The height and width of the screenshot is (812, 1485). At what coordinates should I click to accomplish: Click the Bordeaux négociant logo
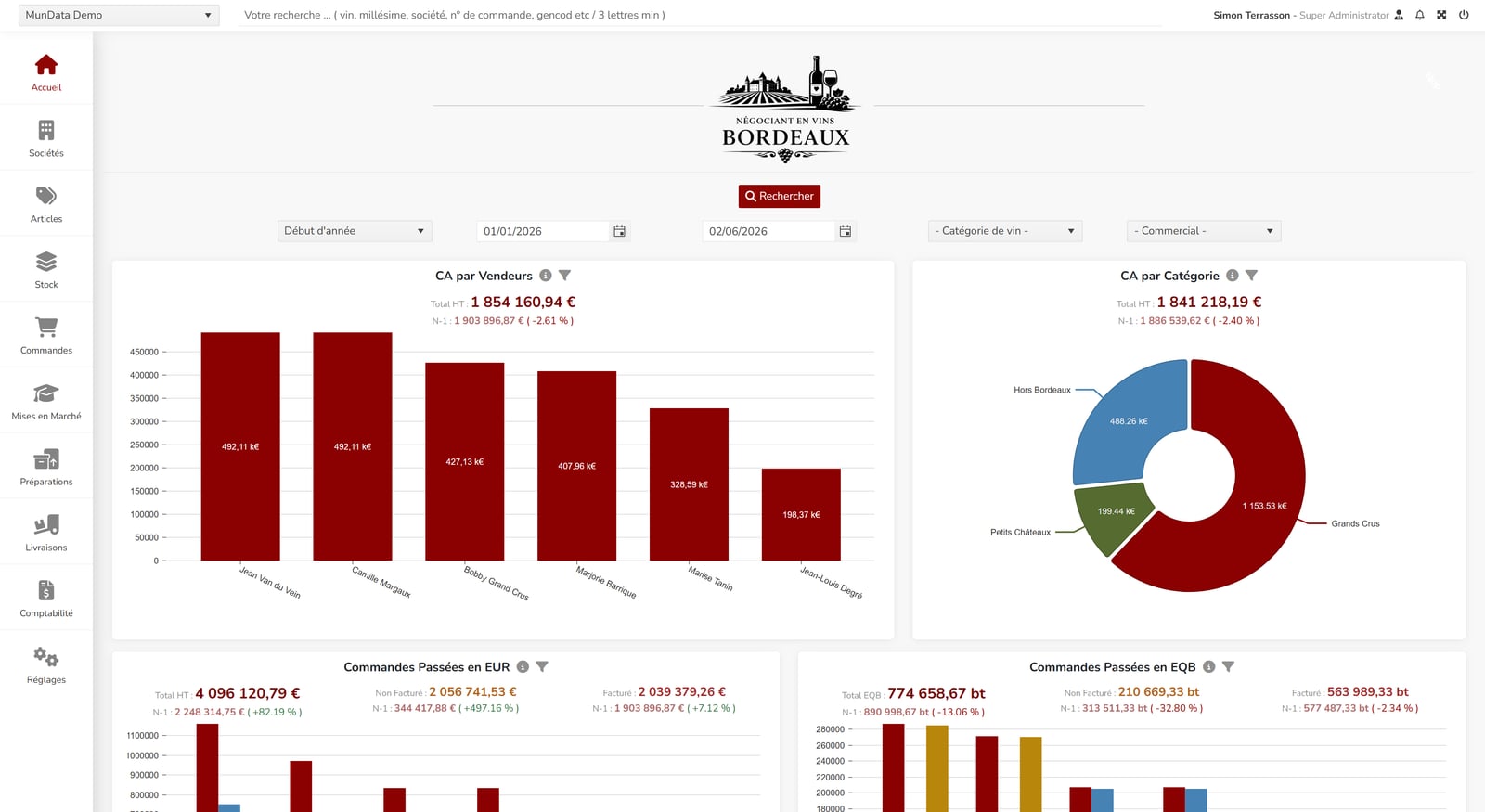click(786, 109)
